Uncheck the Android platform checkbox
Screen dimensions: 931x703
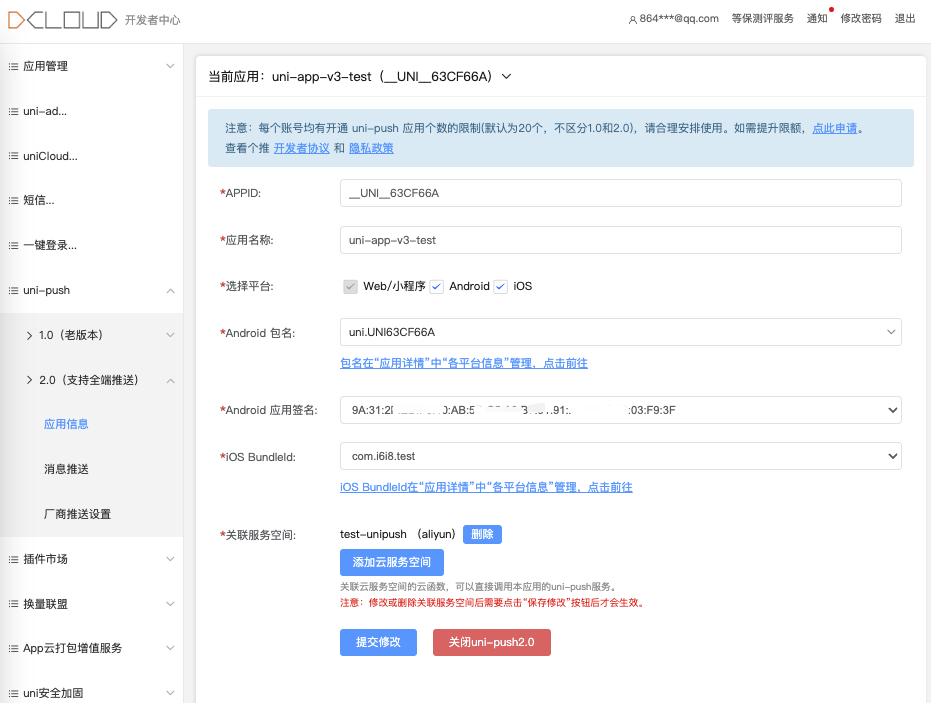pyautogui.click(x=436, y=287)
